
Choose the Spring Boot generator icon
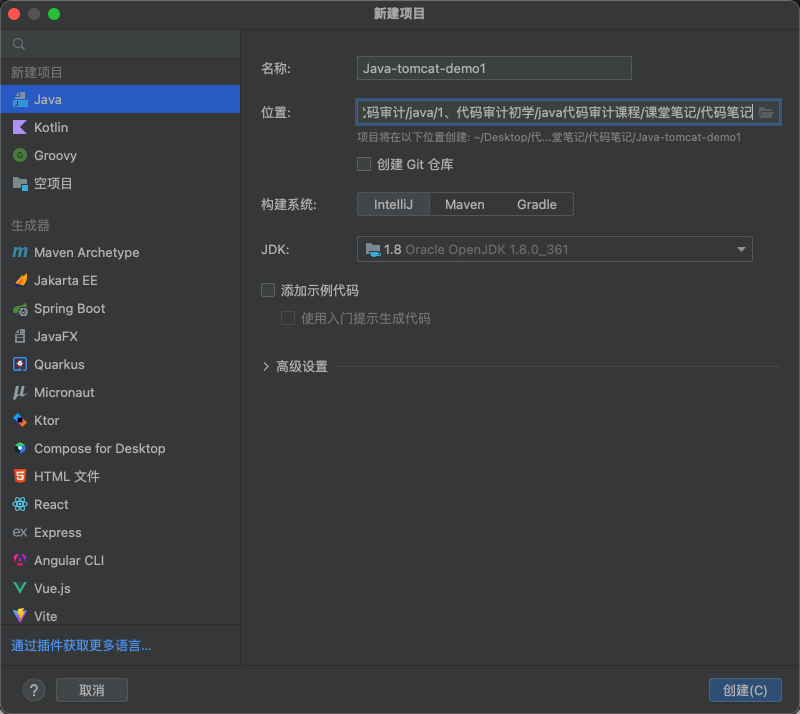click(x=19, y=309)
